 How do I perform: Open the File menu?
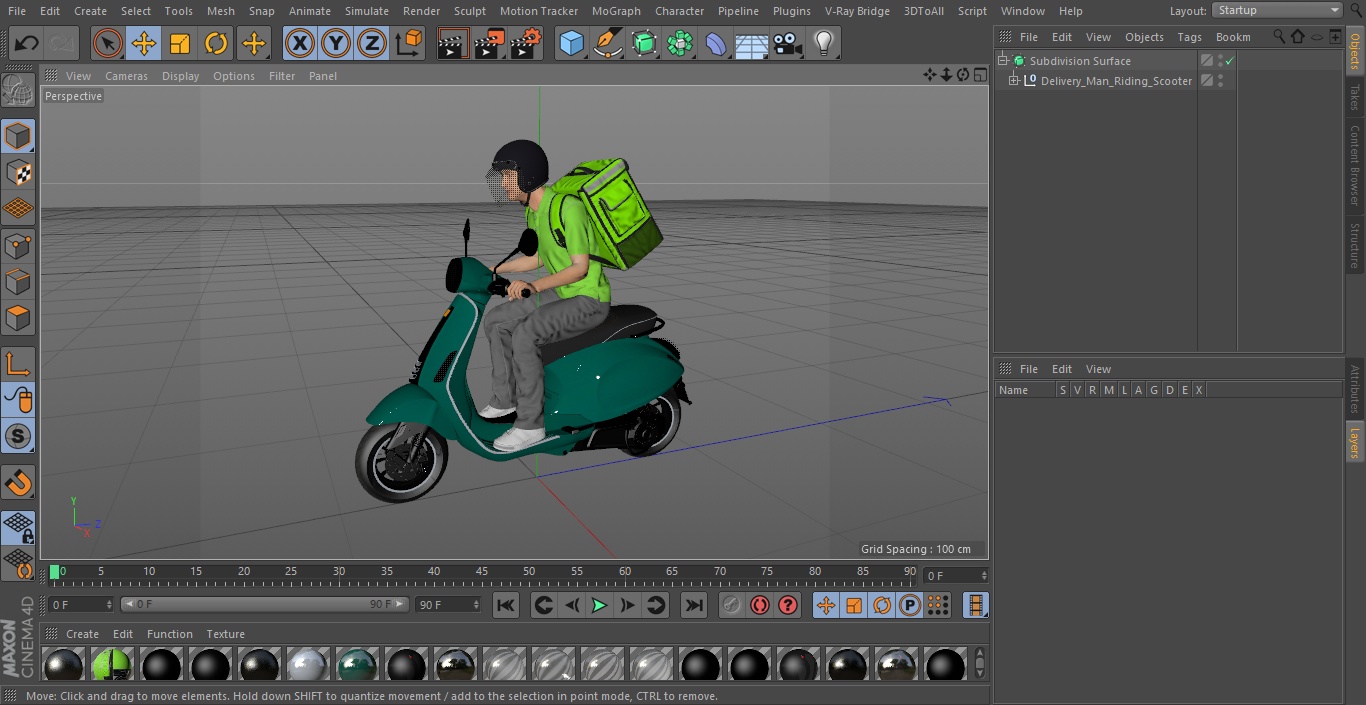(17, 11)
